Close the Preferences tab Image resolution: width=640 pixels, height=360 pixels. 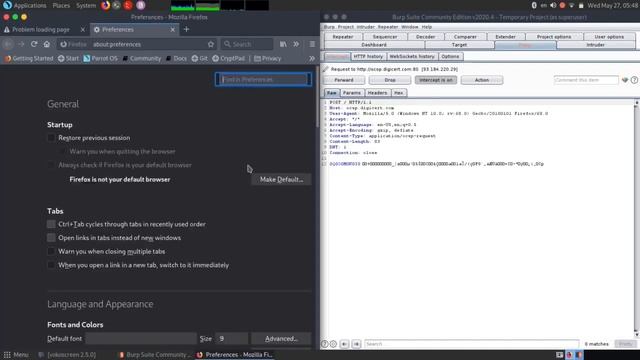point(172,30)
